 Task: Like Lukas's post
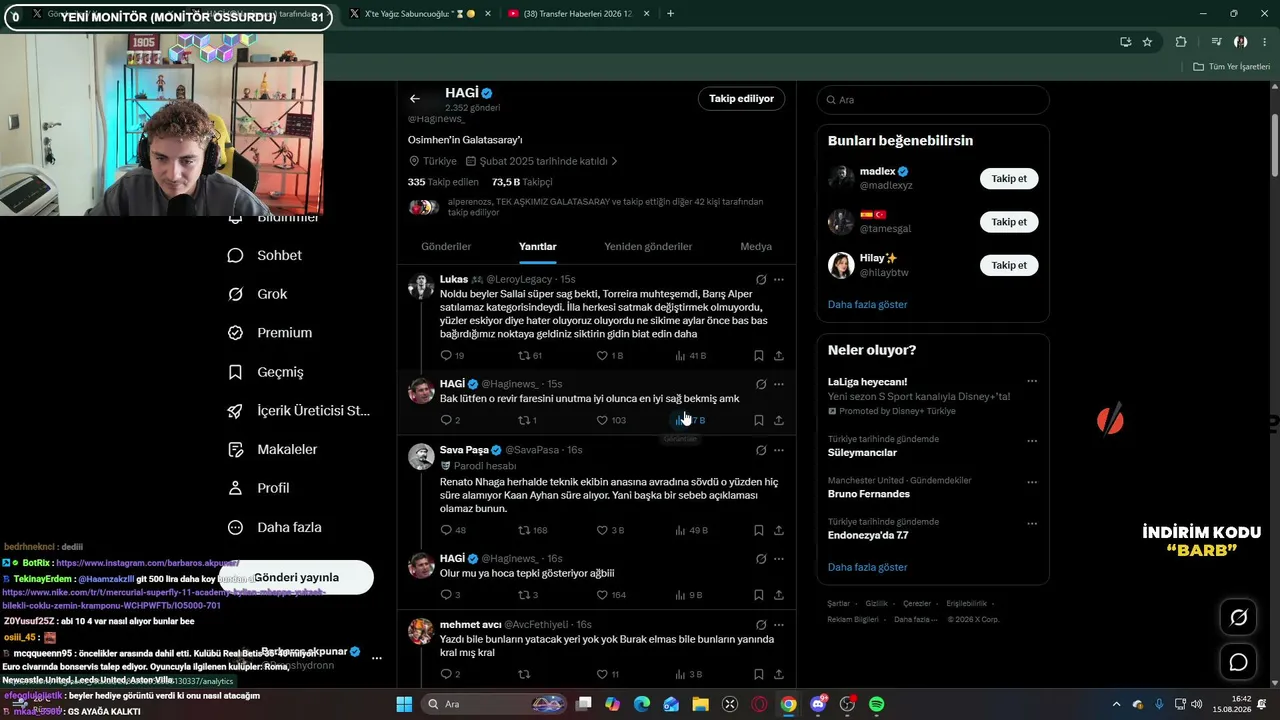[x=602, y=356]
